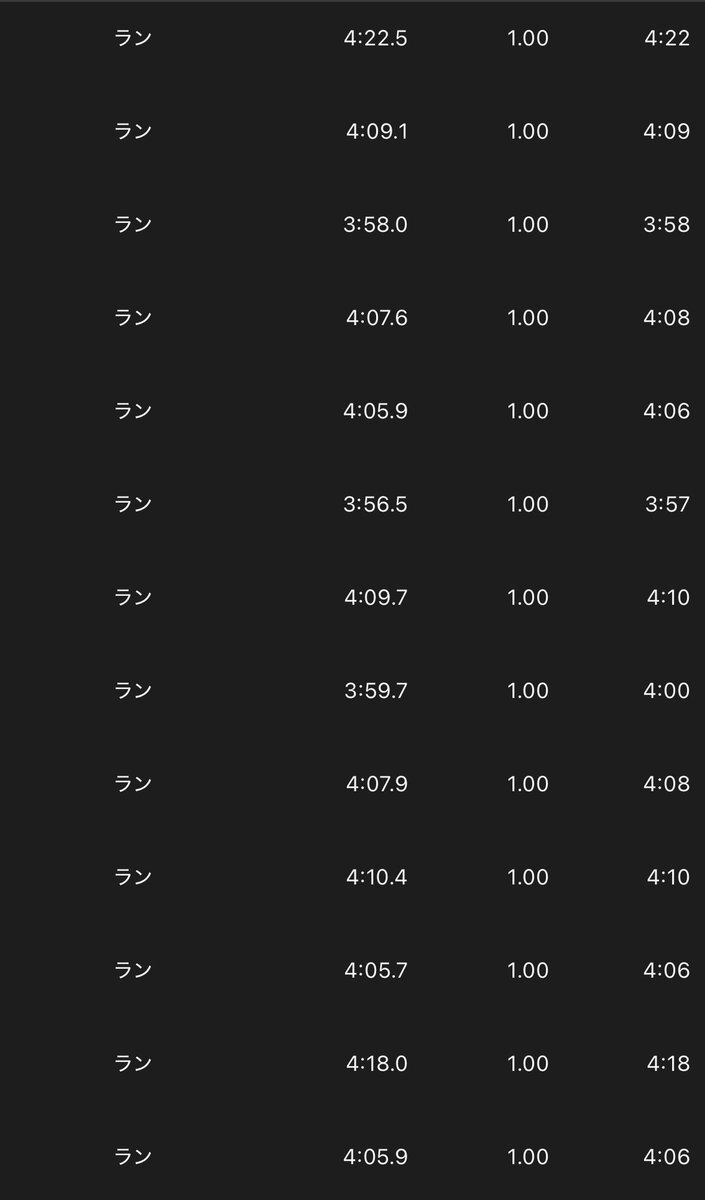Click distance 1.00 in 3:58.0 row
Viewport: 705px width, 1200px height.
pyautogui.click(x=528, y=224)
